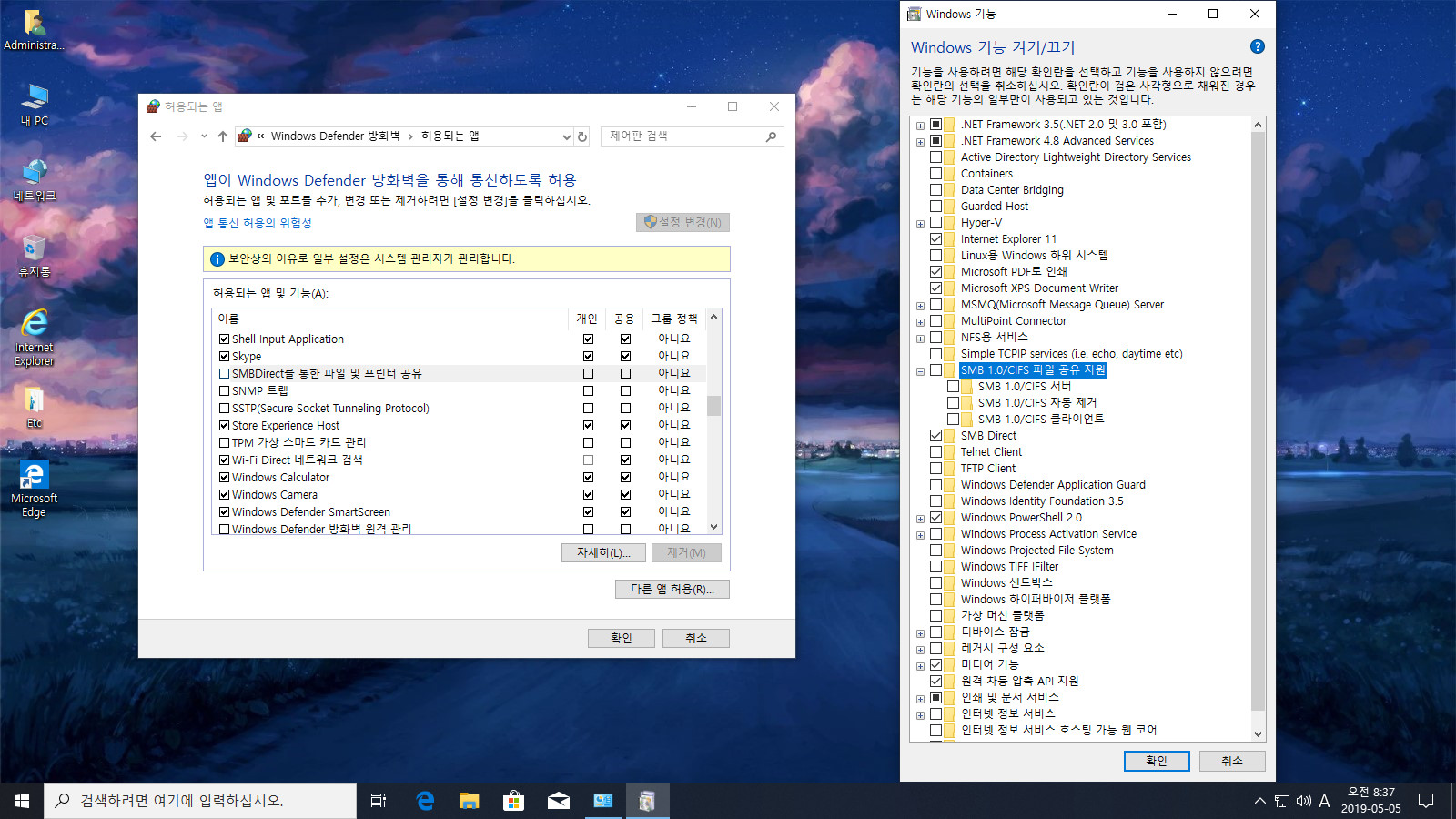The width and height of the screenshot is (1456, 819).
Task: Click 취소 in the firewall window
Action: pyautogui.click(x=696, y=638)
